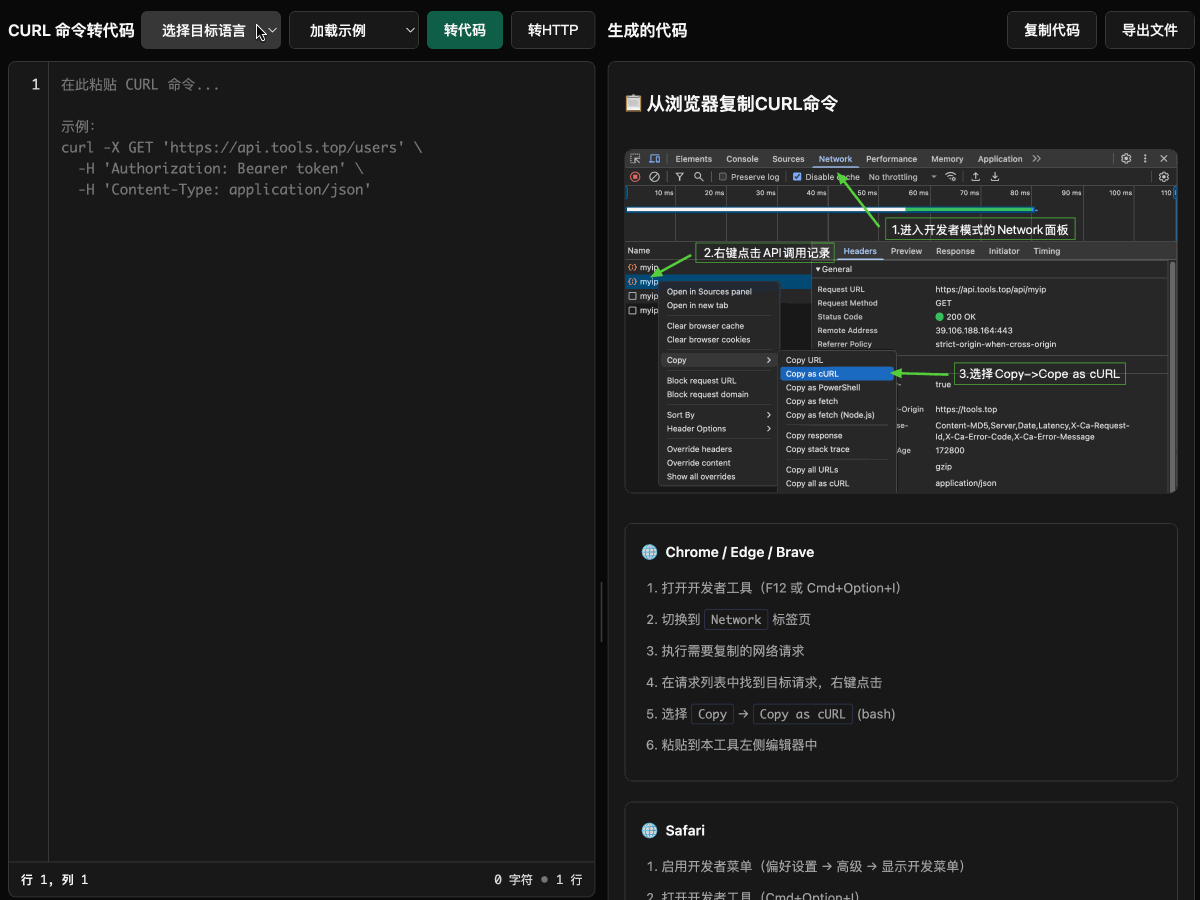Click the globe icon beside Chrome / Edge / Brave
The width and height of the screenshot is (1200, 900).
(649, 552)
